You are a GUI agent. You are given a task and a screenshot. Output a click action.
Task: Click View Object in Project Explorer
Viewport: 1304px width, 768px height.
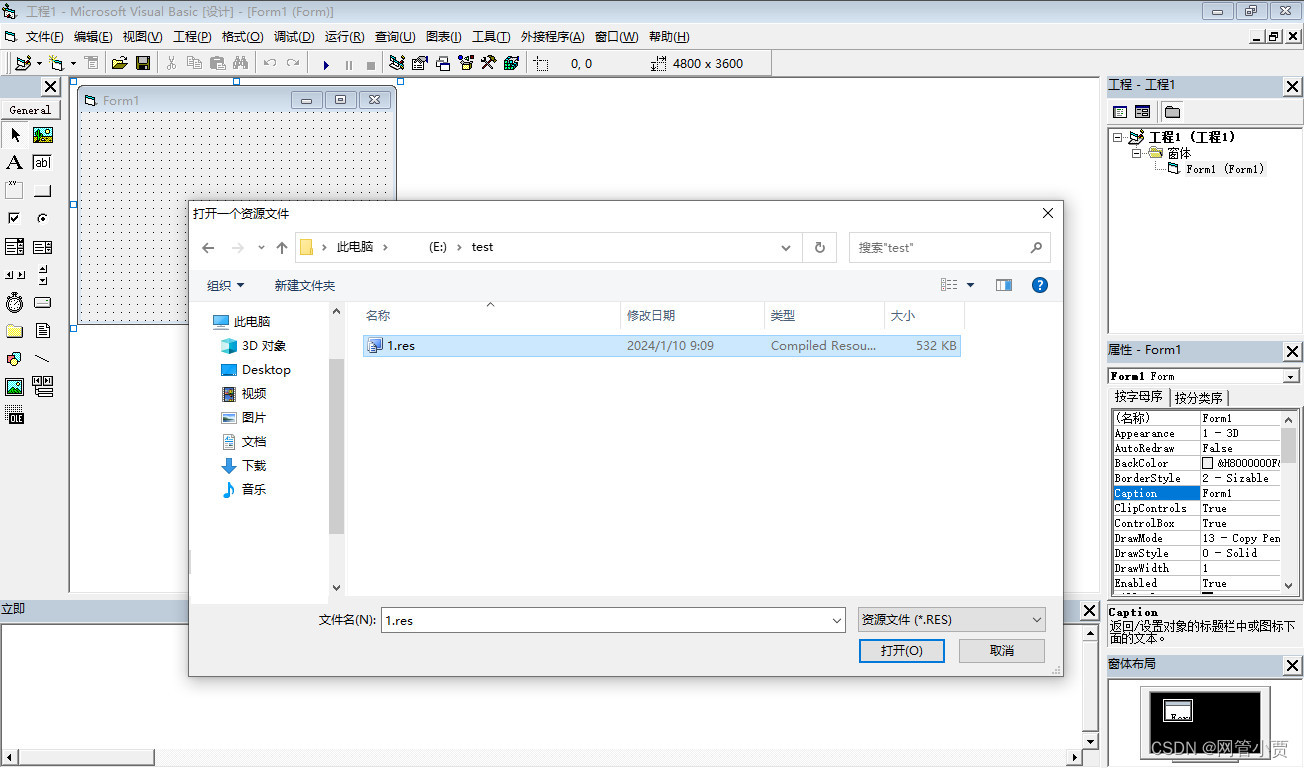coord(1142,112)
